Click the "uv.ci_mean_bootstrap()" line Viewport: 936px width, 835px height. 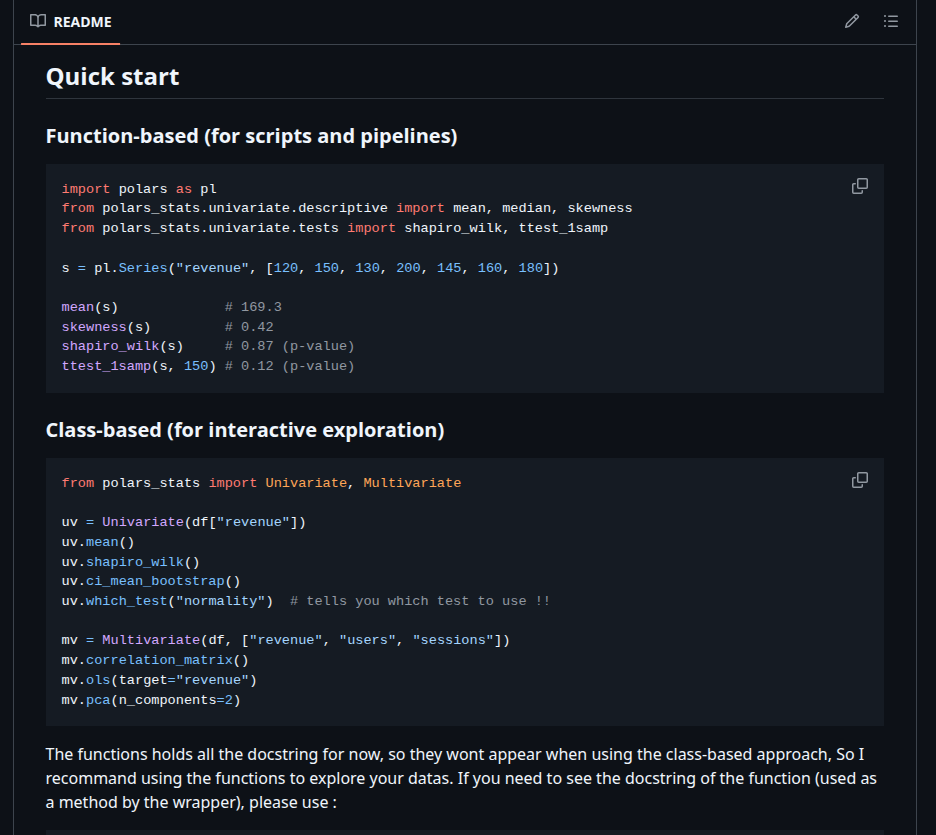click(x=150, y=581)
